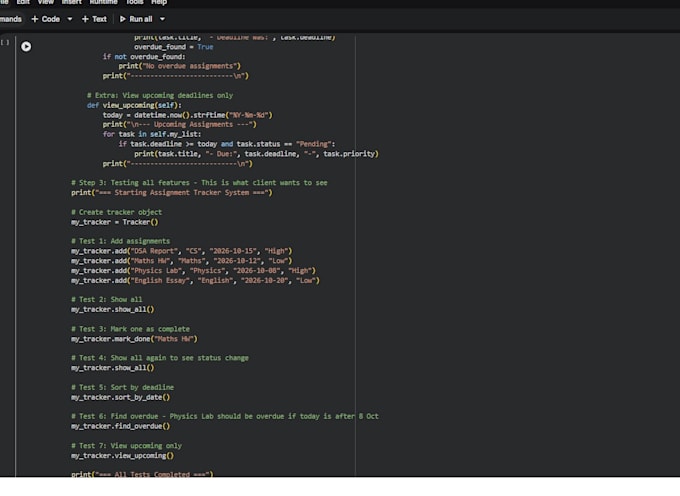Click the comment '# Test 2: Show all'
Screen dimensions: 680x496
pos(106,300)
